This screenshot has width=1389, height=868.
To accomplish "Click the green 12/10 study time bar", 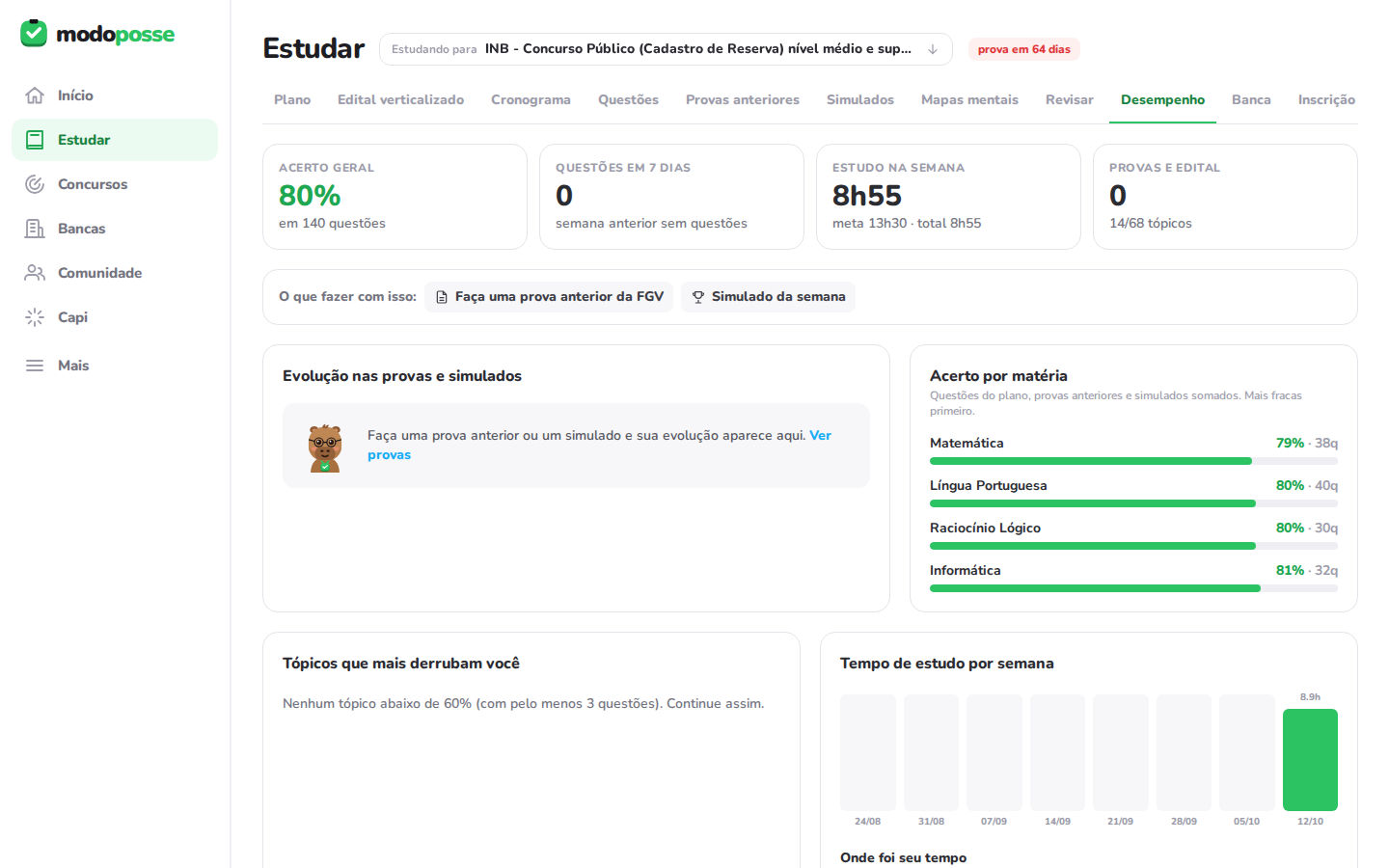I will 1310,760.
